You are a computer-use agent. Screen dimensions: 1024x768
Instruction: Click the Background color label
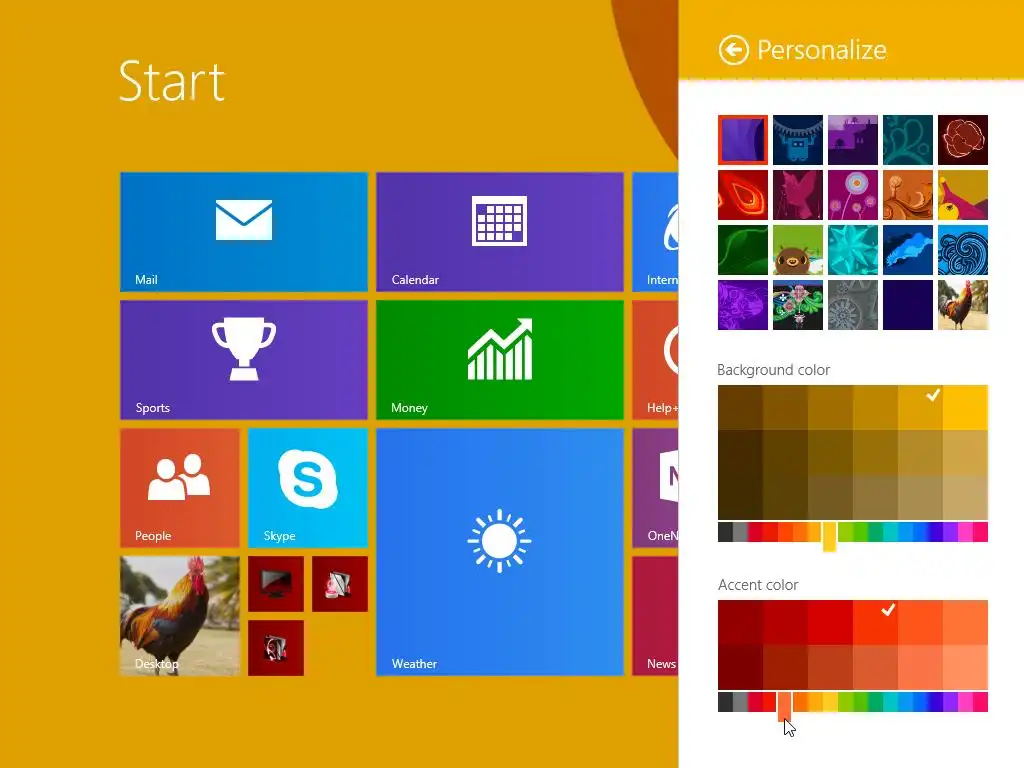[773, 370]
